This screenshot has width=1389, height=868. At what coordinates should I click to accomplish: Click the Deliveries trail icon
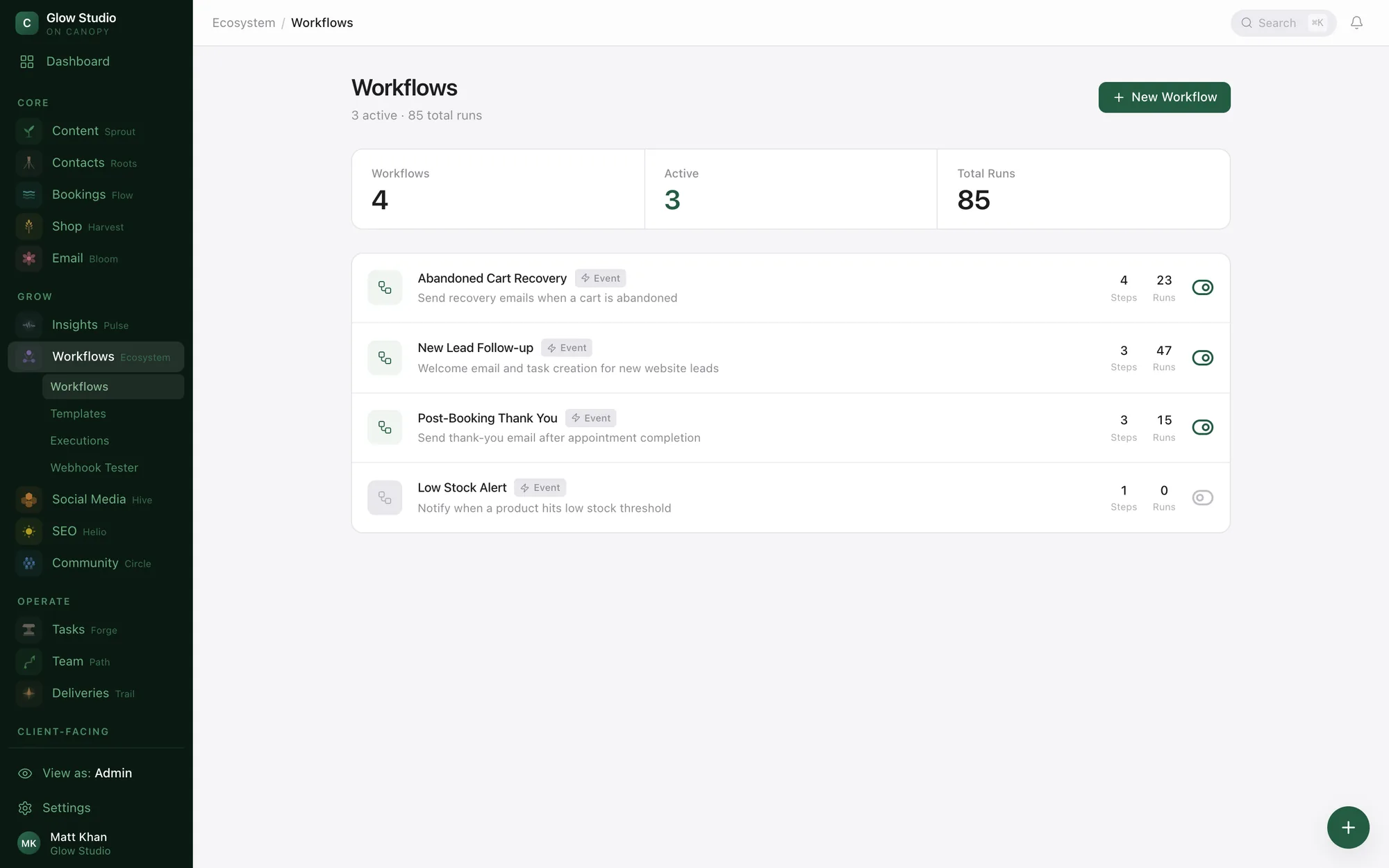[29, 694]
